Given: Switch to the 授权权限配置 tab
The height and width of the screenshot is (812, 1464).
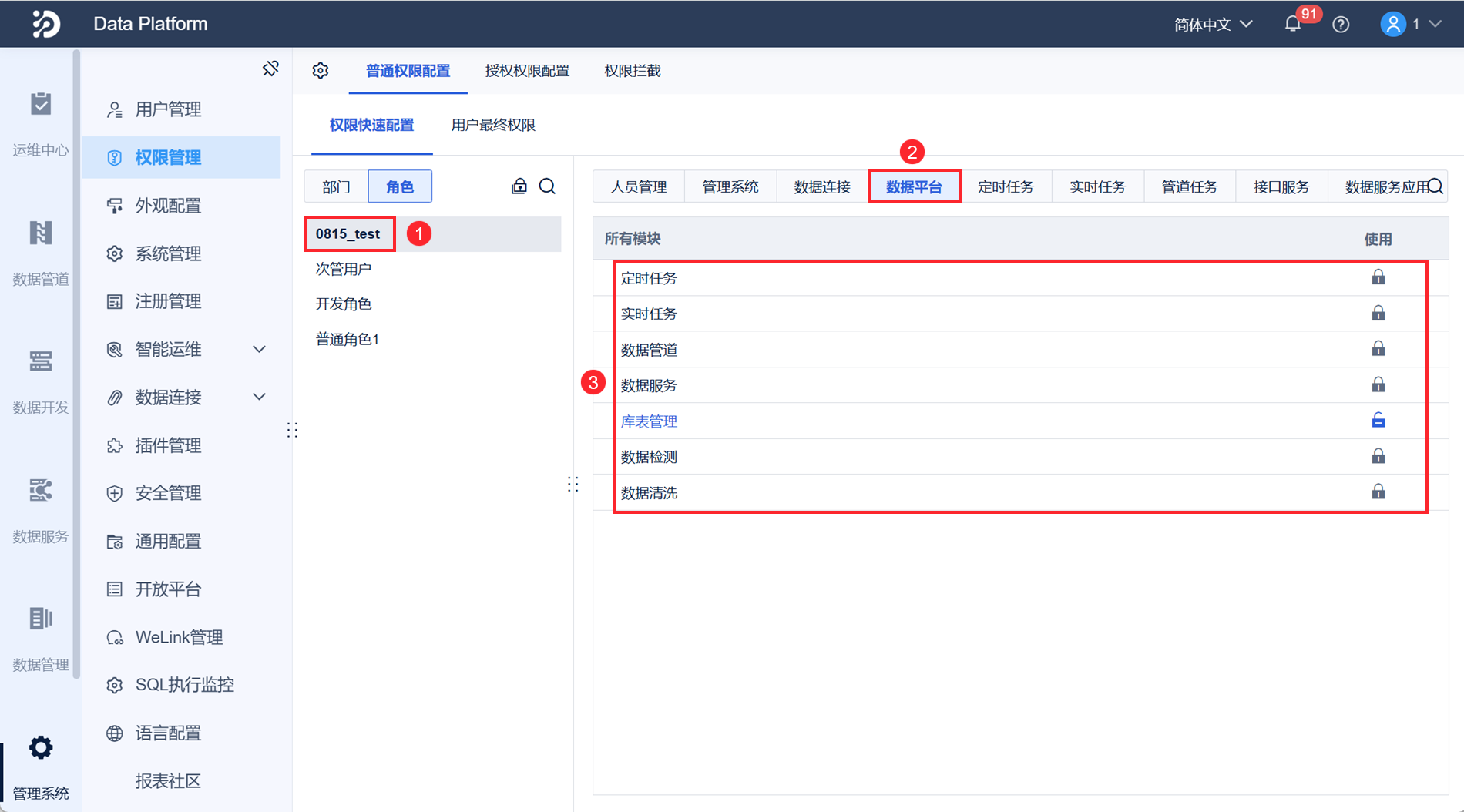Looking at the screenshot, I should [x=527, y=71].
